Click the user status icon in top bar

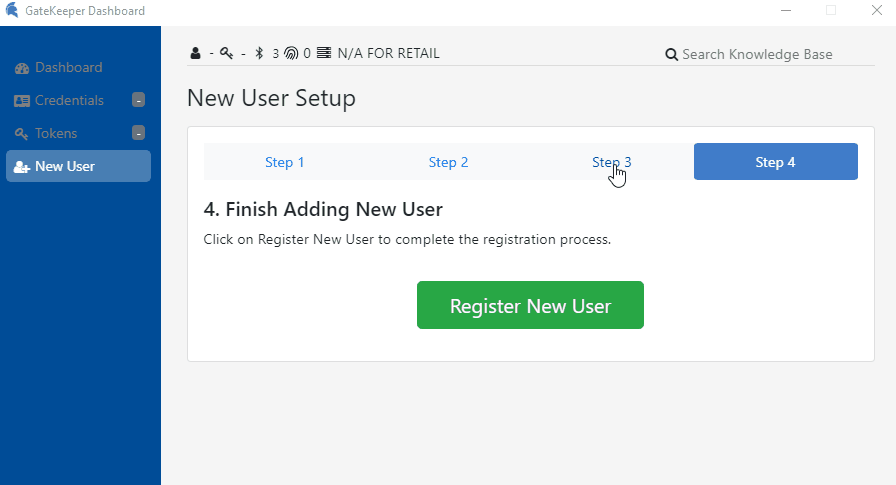coord(195,54)
